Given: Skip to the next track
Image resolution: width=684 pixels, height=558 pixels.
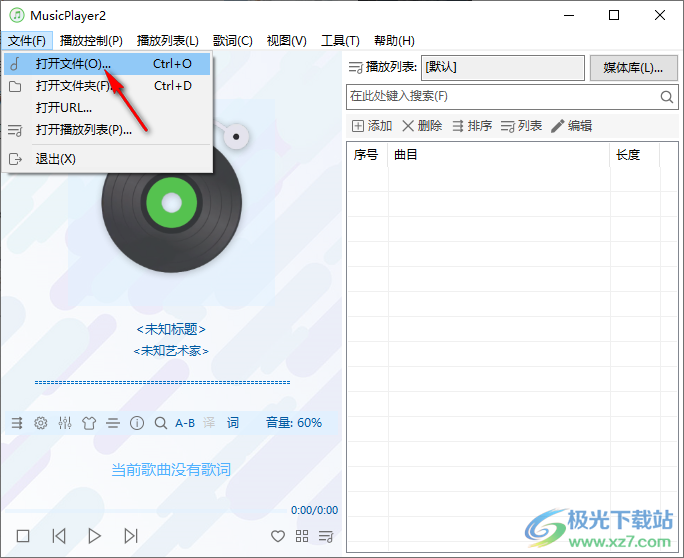Looking at the screenshot, I should click(x=131, y=536).
